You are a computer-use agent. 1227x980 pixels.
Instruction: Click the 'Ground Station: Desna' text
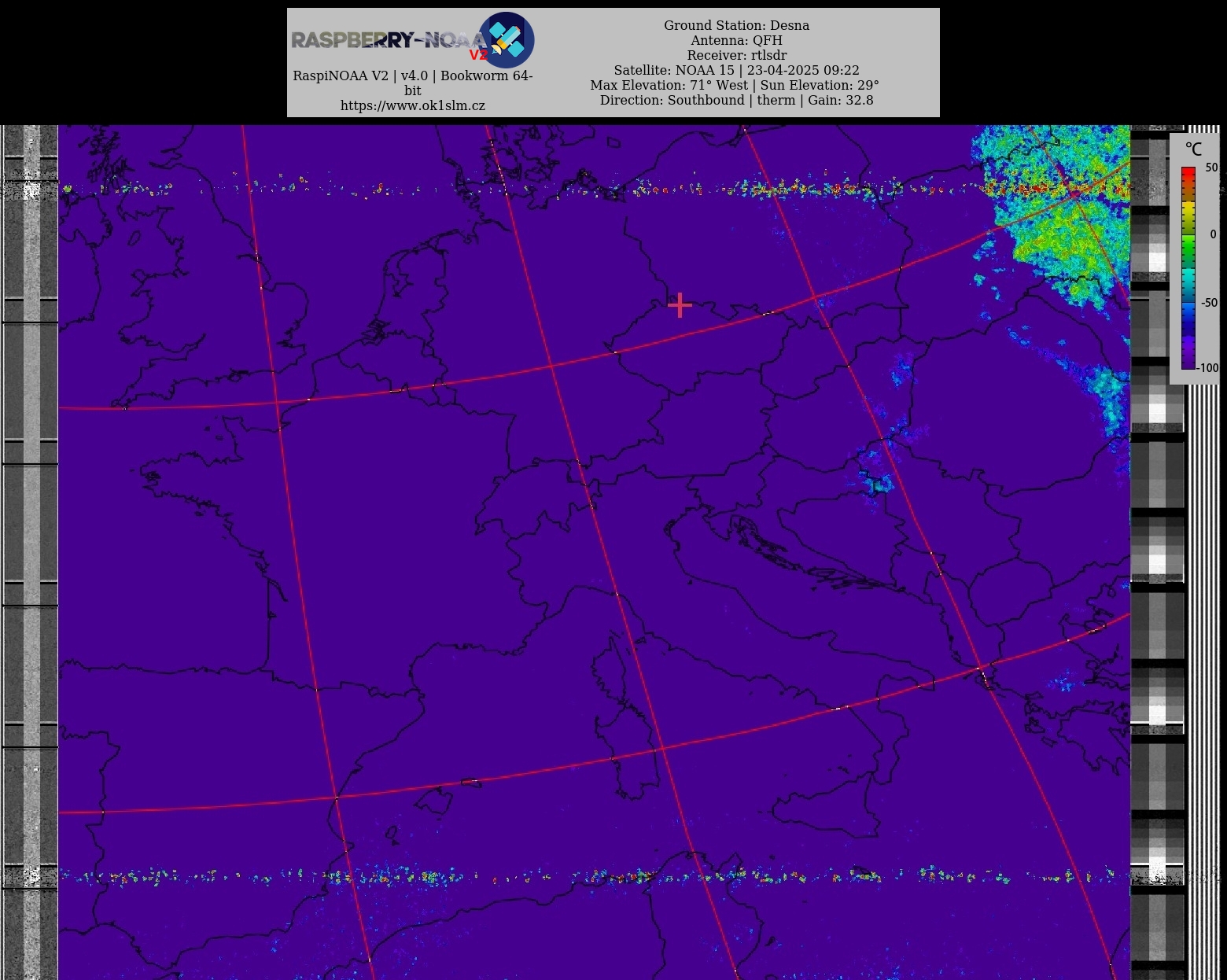[736, 25]
